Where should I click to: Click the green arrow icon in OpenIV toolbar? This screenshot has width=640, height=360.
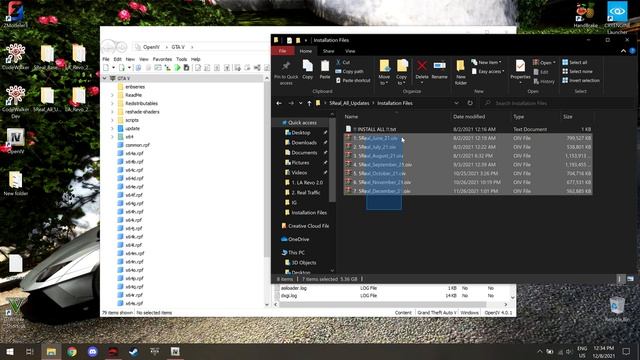point(177,68)
